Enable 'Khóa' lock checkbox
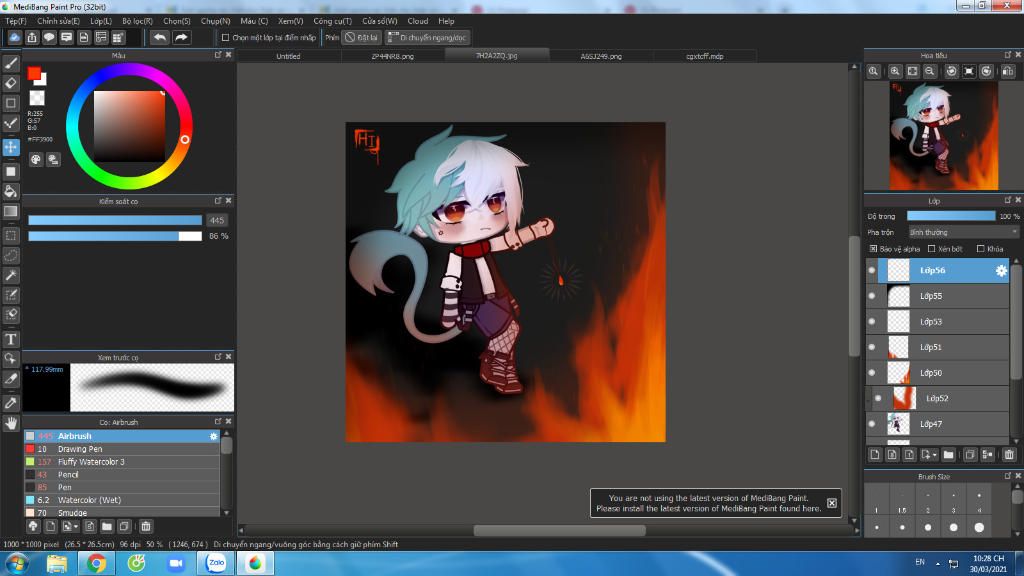Viewport: 1024px width, 576px height. click(x=980, y=249)
